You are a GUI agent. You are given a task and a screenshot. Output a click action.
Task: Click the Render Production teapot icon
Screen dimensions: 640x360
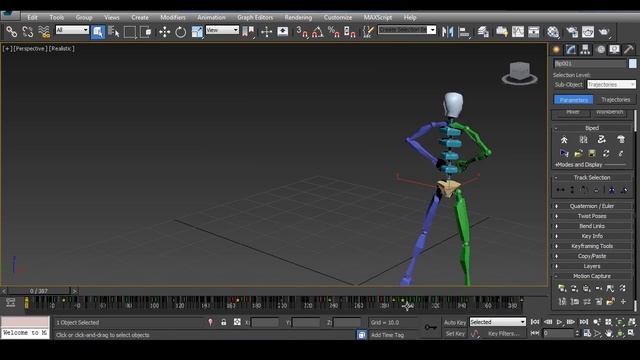tap(604, 31)
